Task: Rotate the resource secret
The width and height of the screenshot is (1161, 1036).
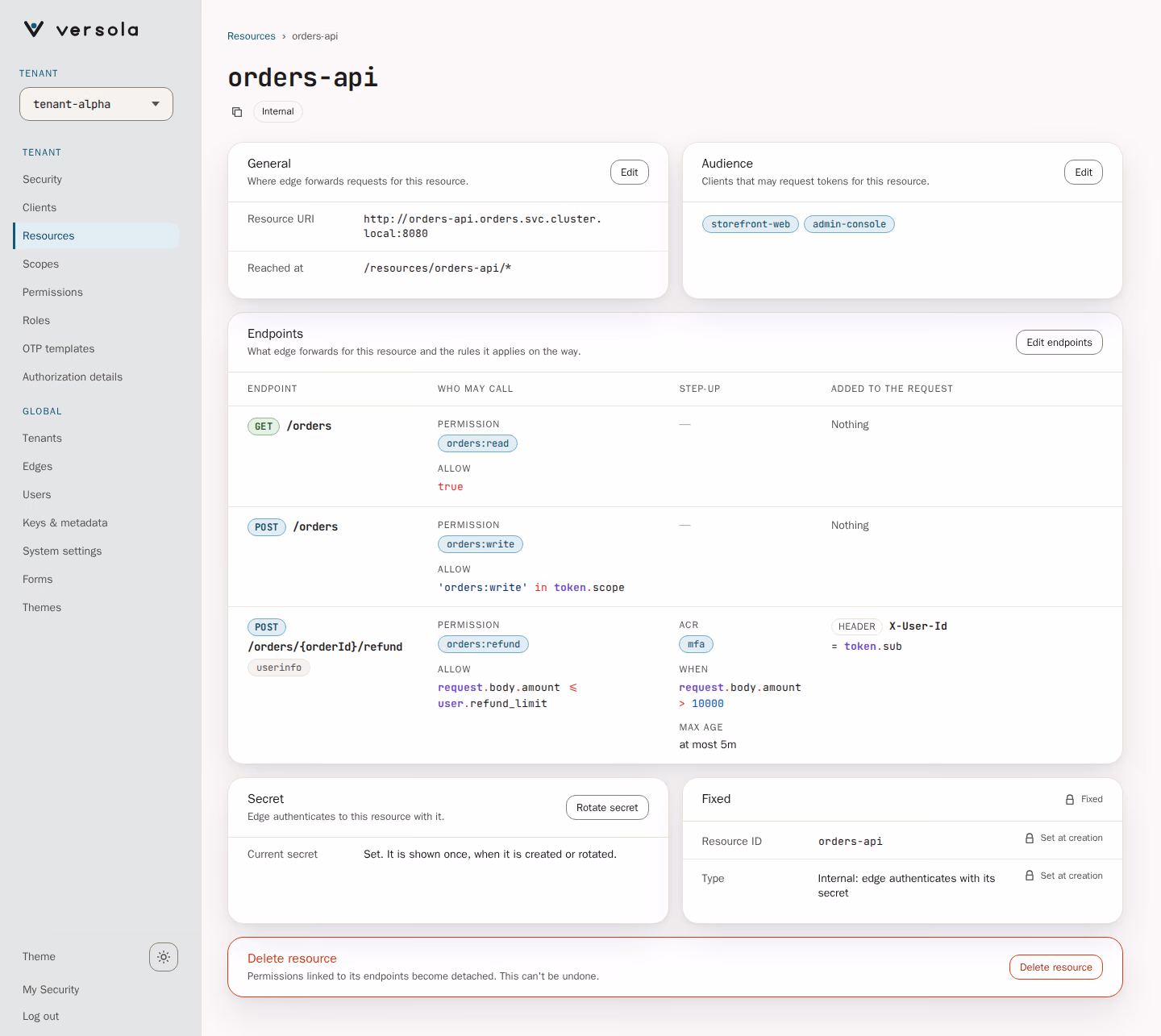Action: (x=607, y=808)
